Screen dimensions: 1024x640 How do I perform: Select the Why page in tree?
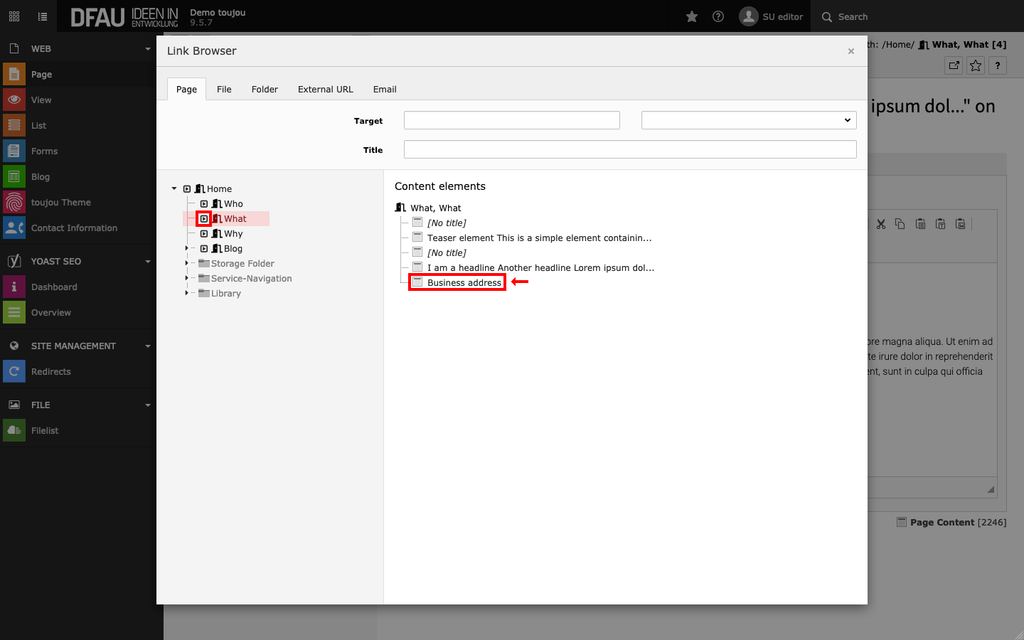point(233,234)
